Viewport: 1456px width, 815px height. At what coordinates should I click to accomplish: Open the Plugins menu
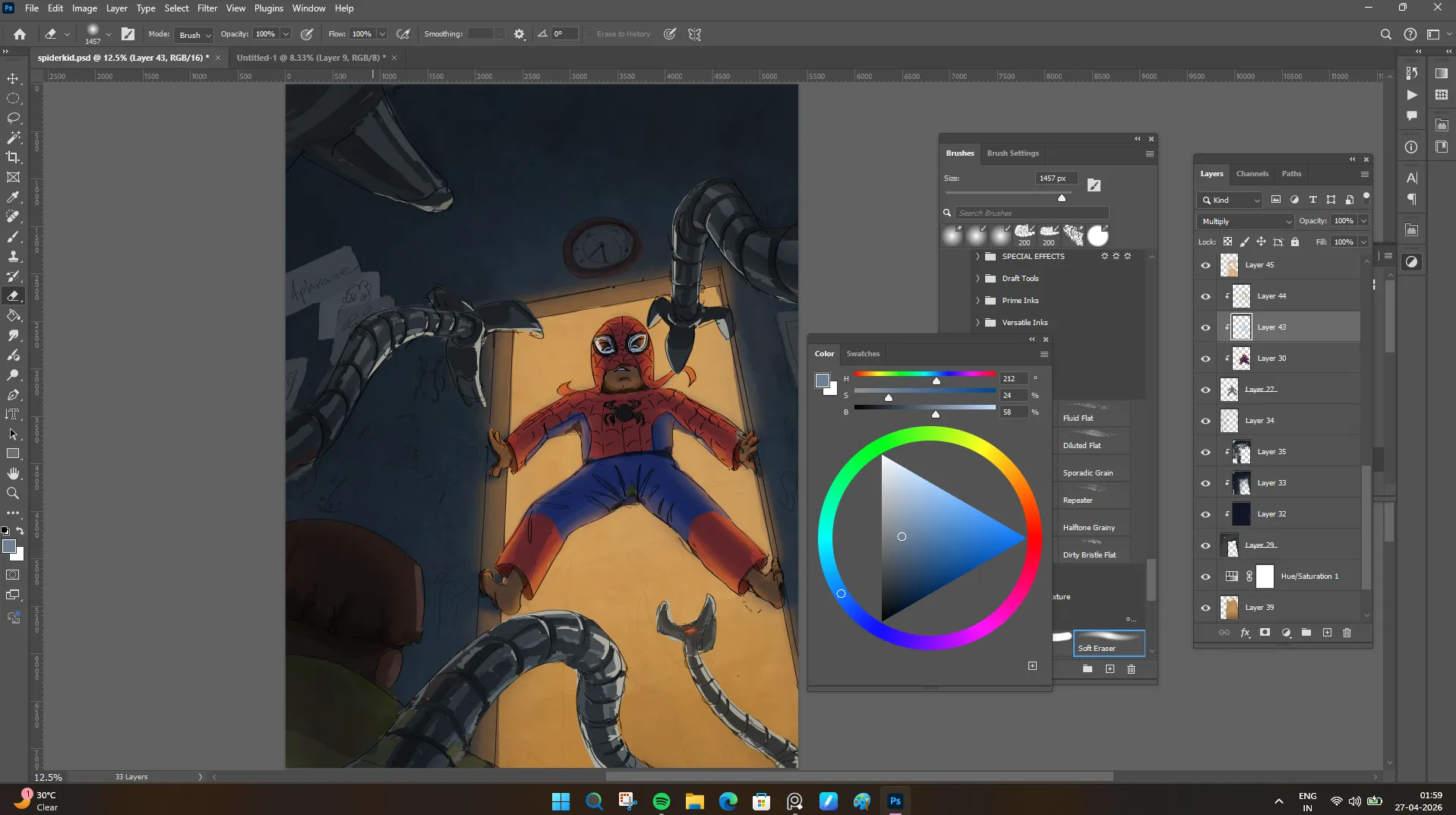(268, 8)
